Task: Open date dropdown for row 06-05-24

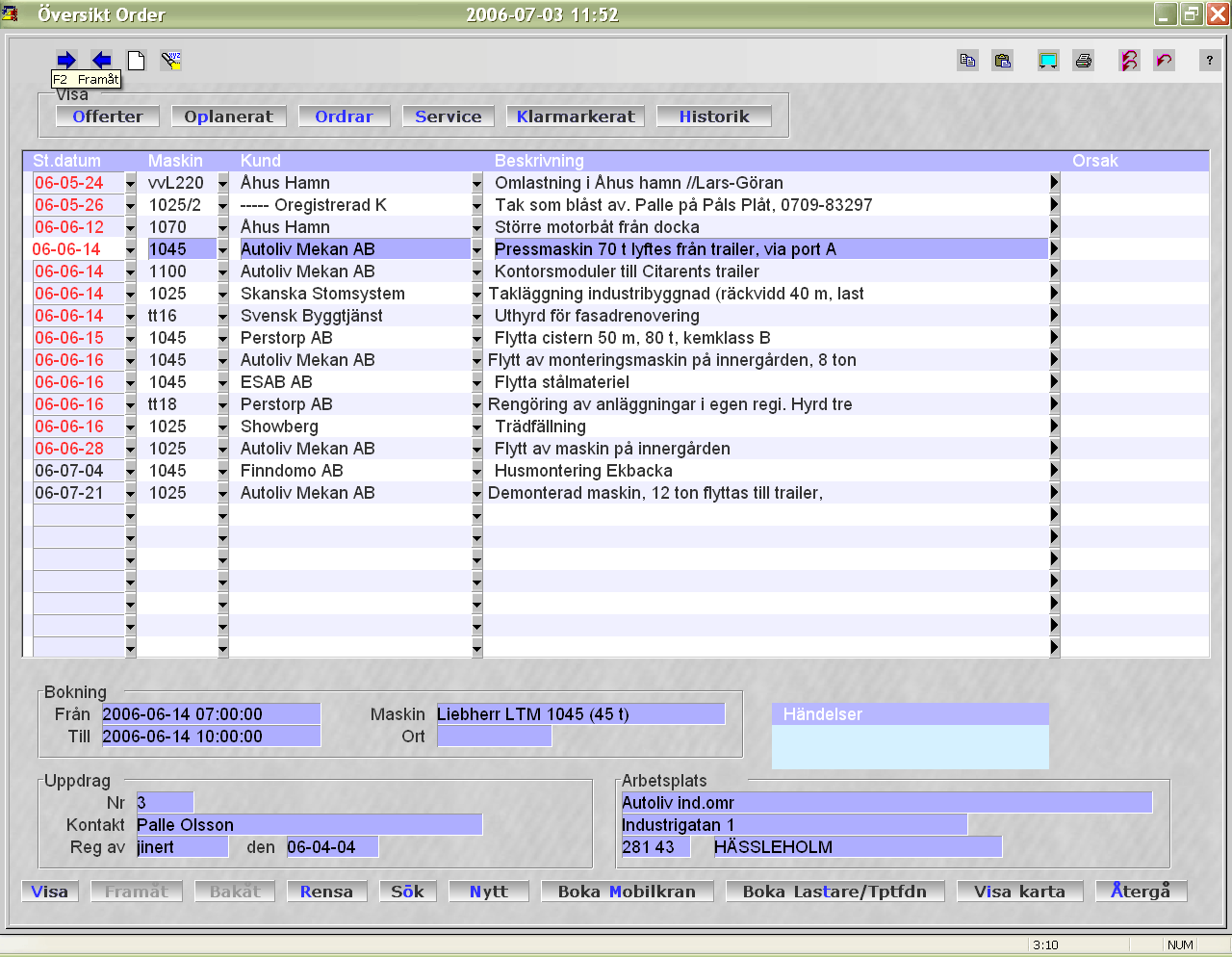Action: pos(131,183)
